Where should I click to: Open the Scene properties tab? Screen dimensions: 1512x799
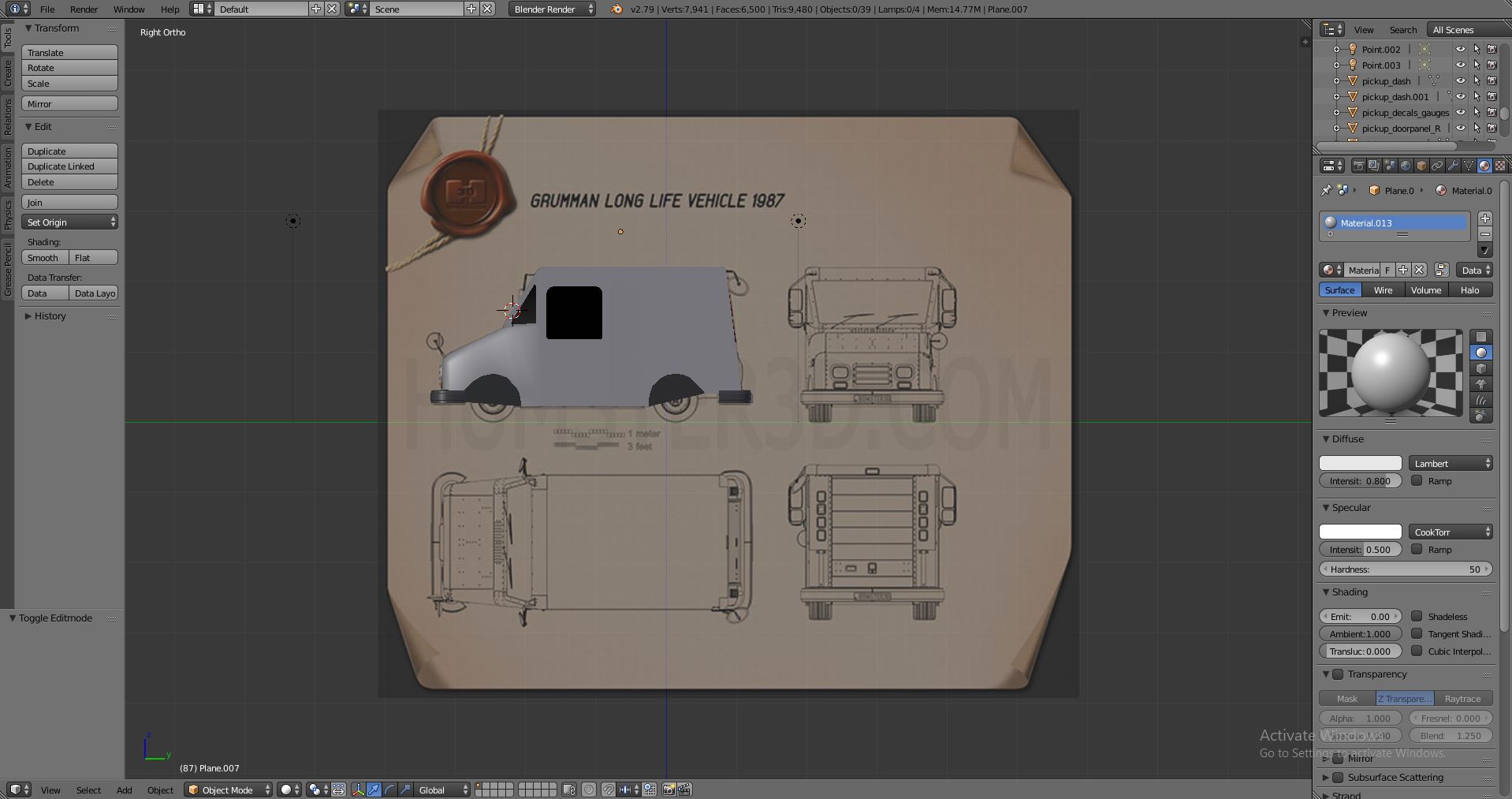coord(1390,166)
